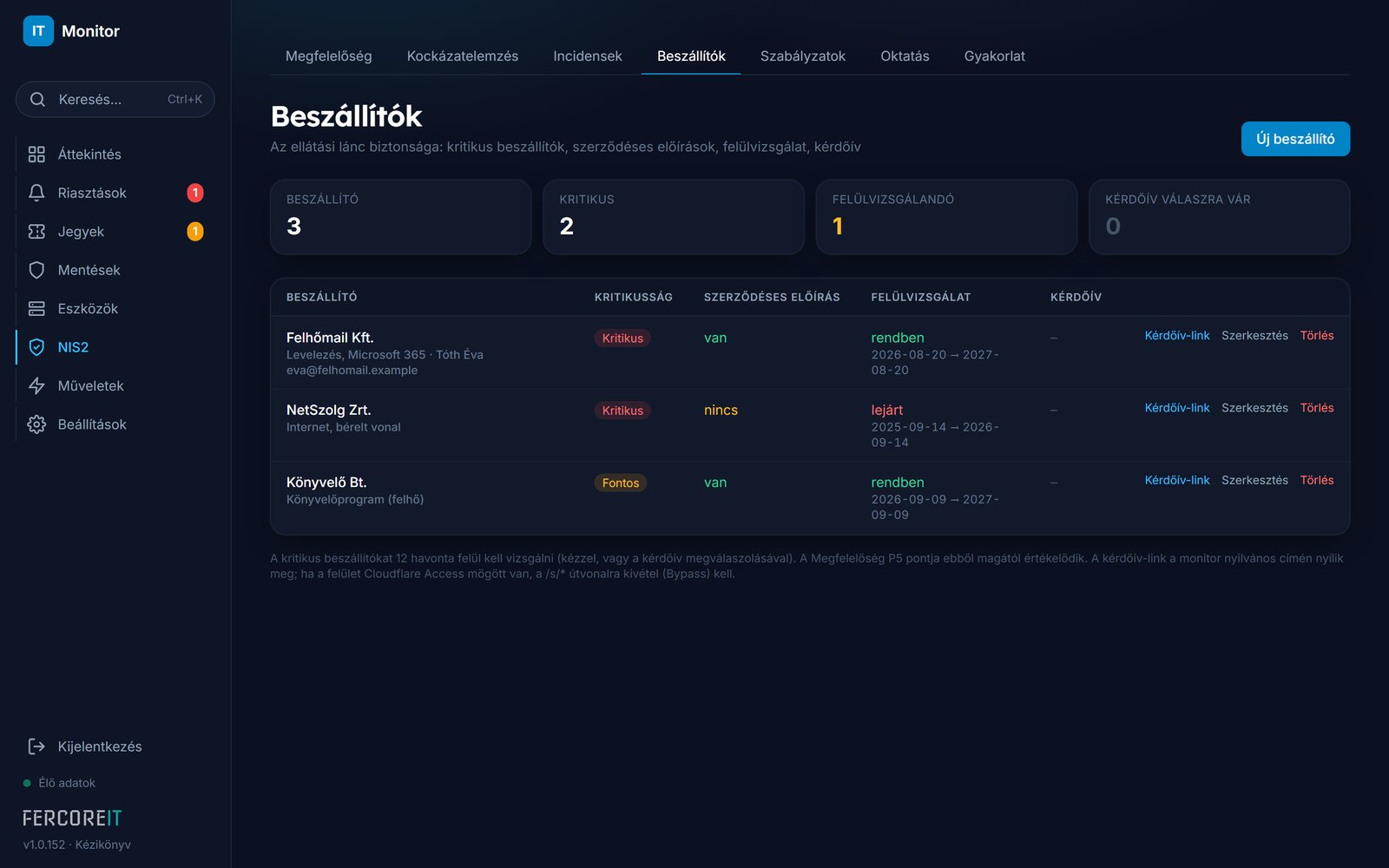
Task: Click the Fontos badge of Könyvelő Bt.
Action: pos(621,483)
